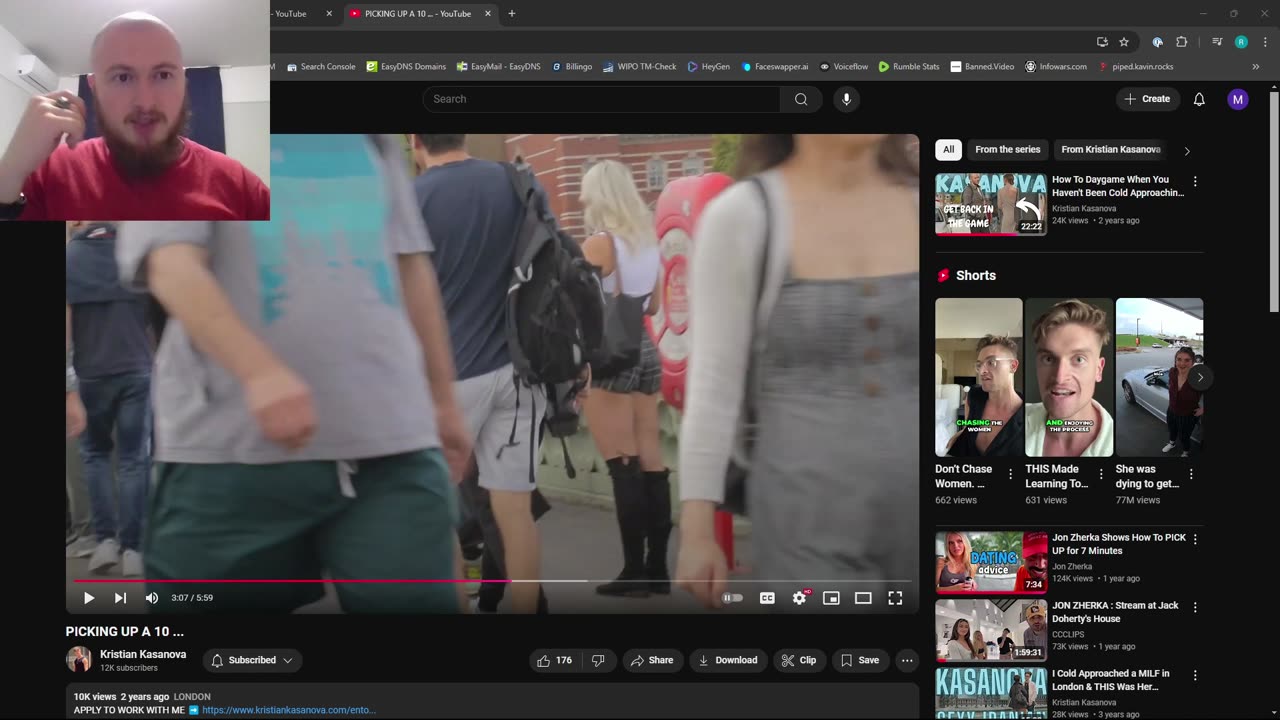Image resolution: width=1280 pixels, height=720 pixels.
Task: Open options for How To Daygame video
Action: tap(1195, 182)
